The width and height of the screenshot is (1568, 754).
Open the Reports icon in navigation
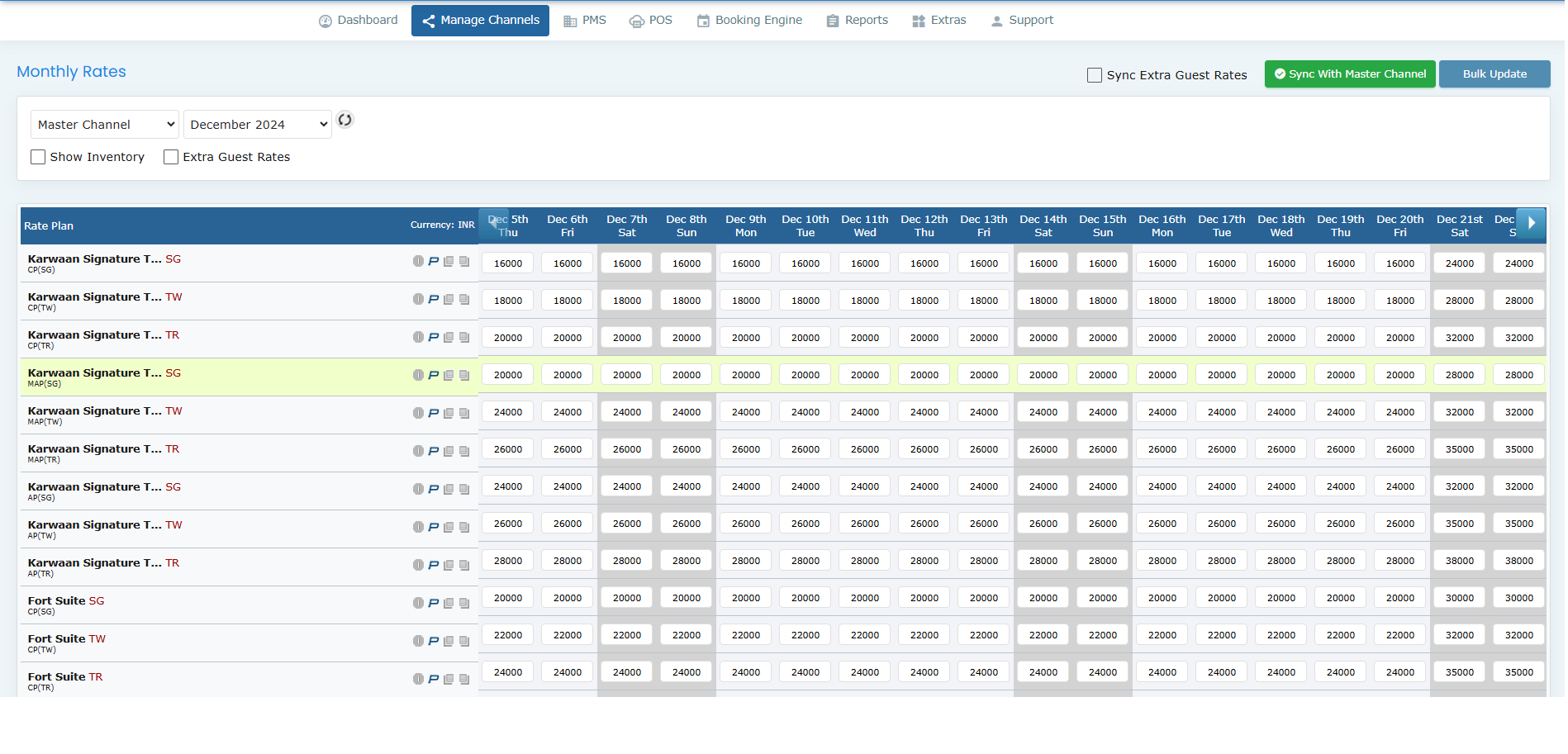(x=832, y=19)
